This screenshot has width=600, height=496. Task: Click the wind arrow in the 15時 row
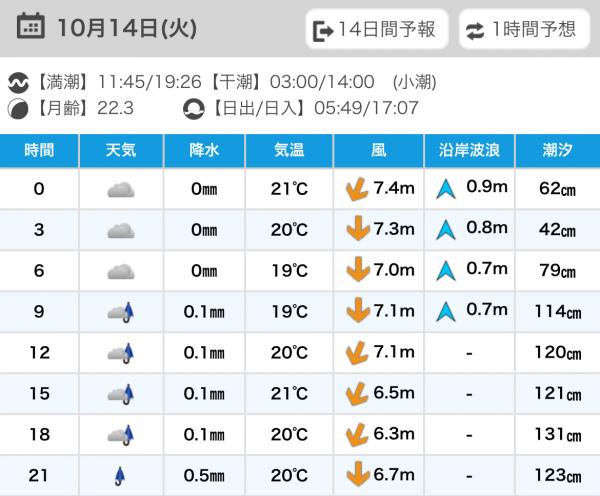coord(352,393)
